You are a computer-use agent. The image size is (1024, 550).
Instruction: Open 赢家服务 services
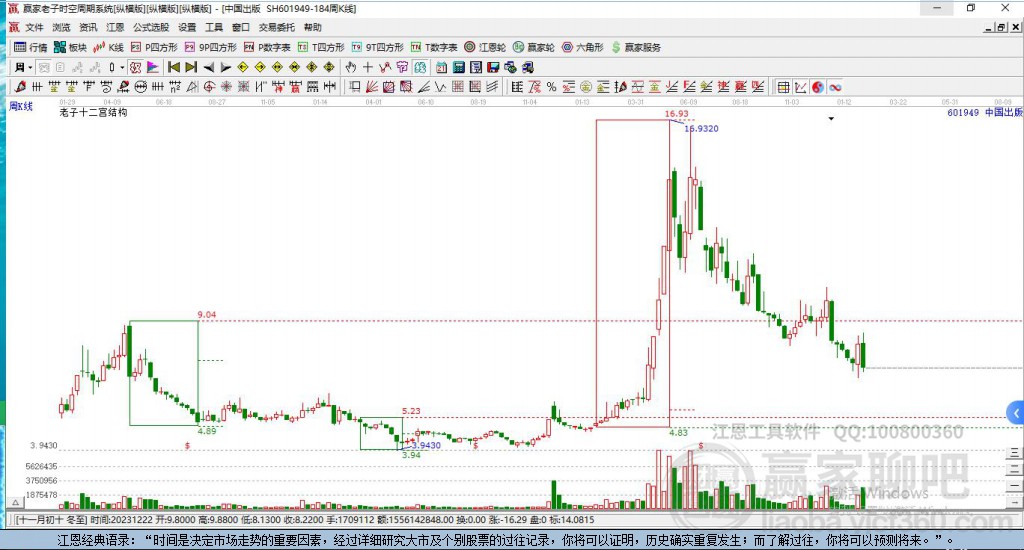coord(636,47)
